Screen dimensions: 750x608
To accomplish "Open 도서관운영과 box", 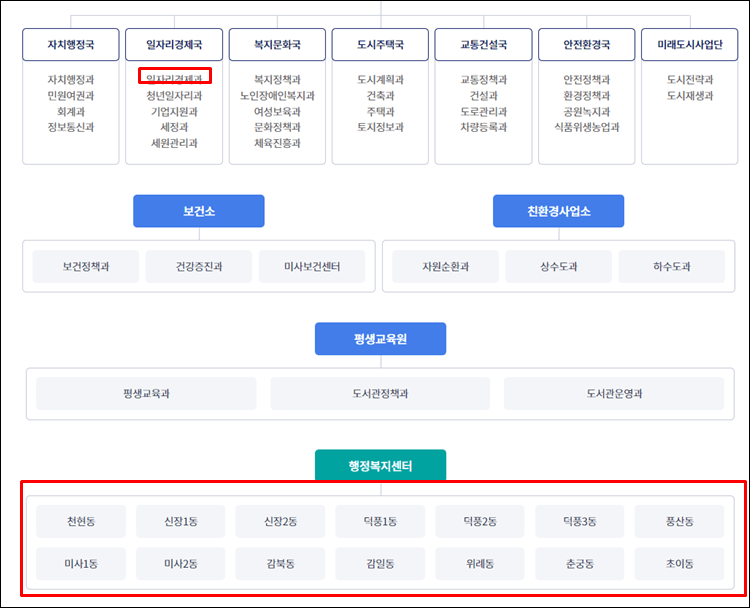I will pyautogui.click(x=614, y=394).
